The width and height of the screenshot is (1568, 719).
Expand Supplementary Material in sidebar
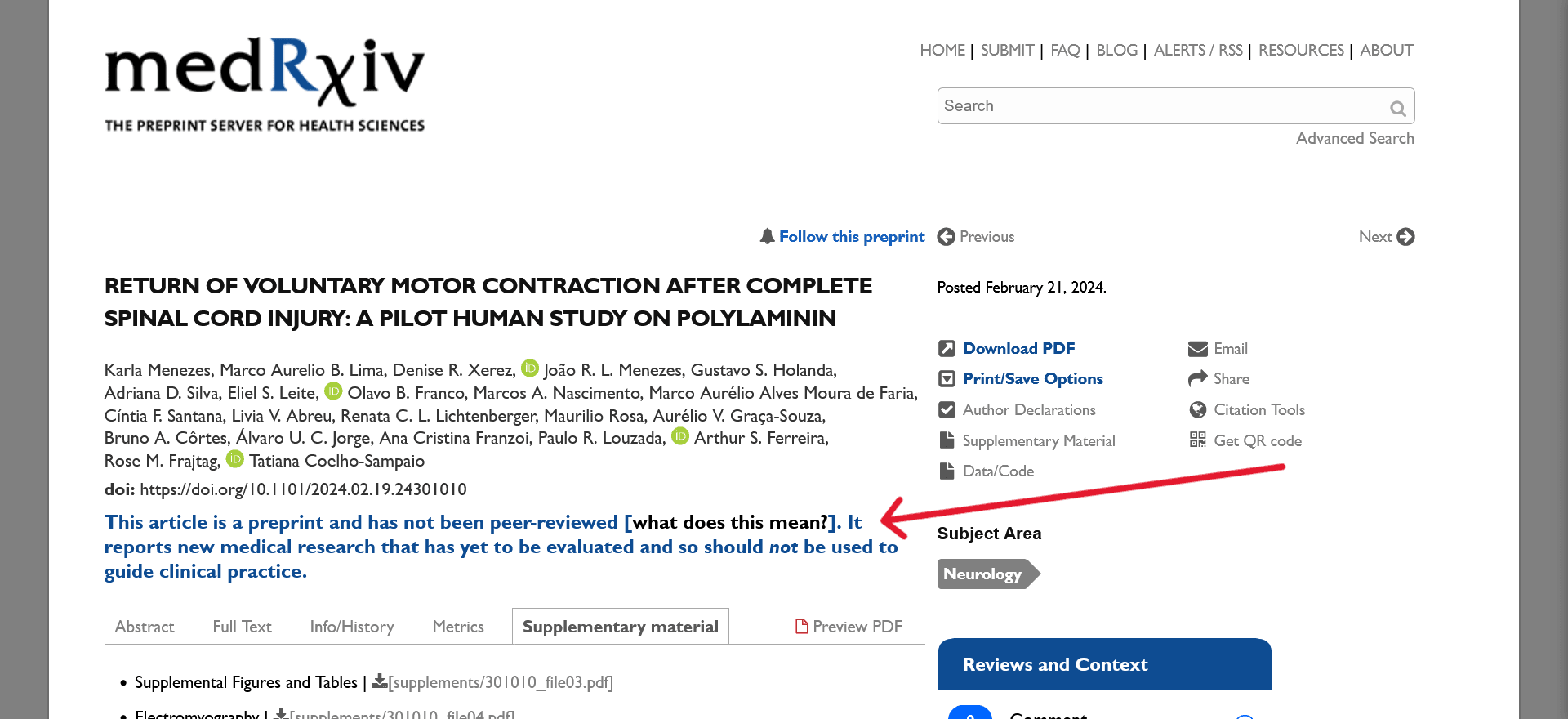(x=1038, y=440)
